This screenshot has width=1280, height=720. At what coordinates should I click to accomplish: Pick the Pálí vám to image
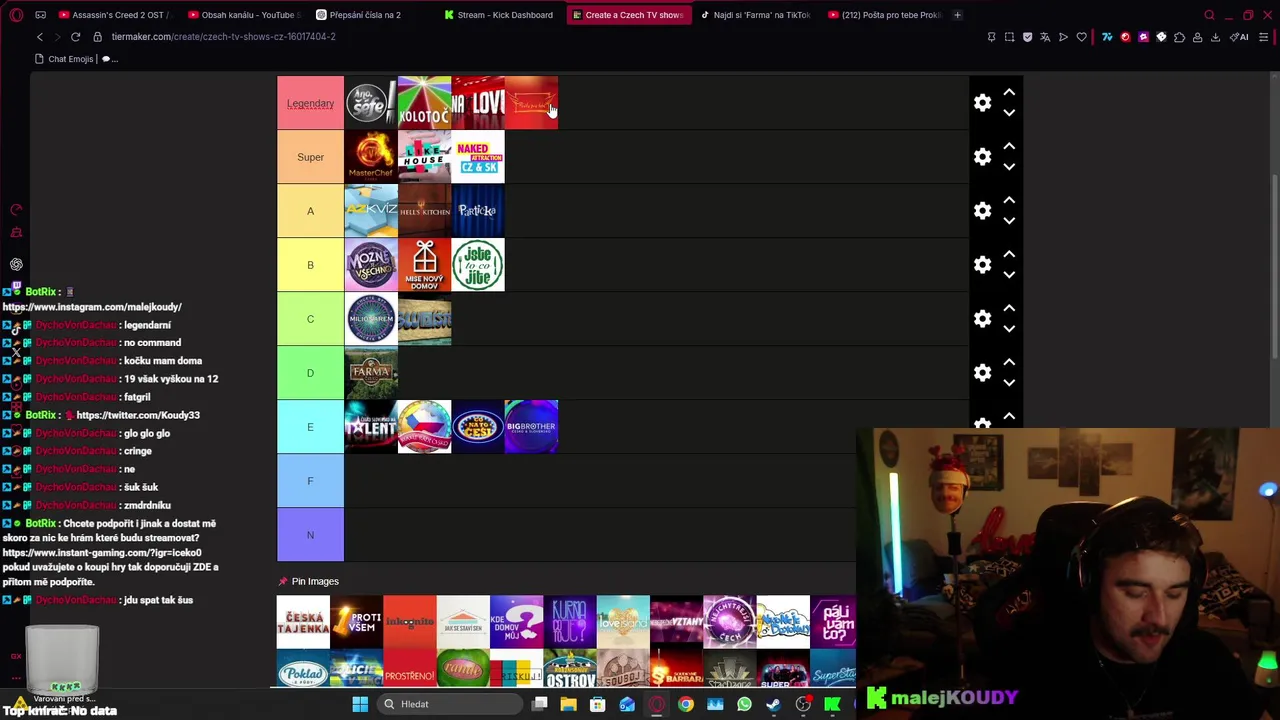833,622
